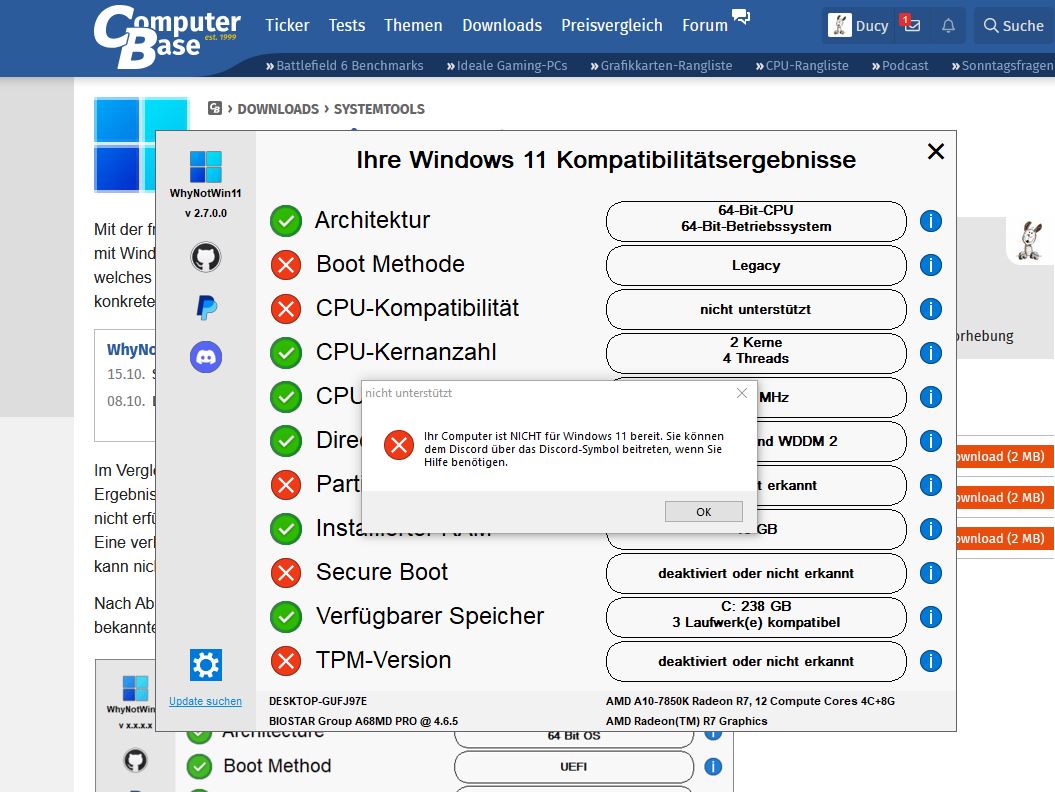The image size is (1055, 792).
Task: Open Battlefield 6 Benchmarks link
Action: pyautogui.click(x=344, y=65)
